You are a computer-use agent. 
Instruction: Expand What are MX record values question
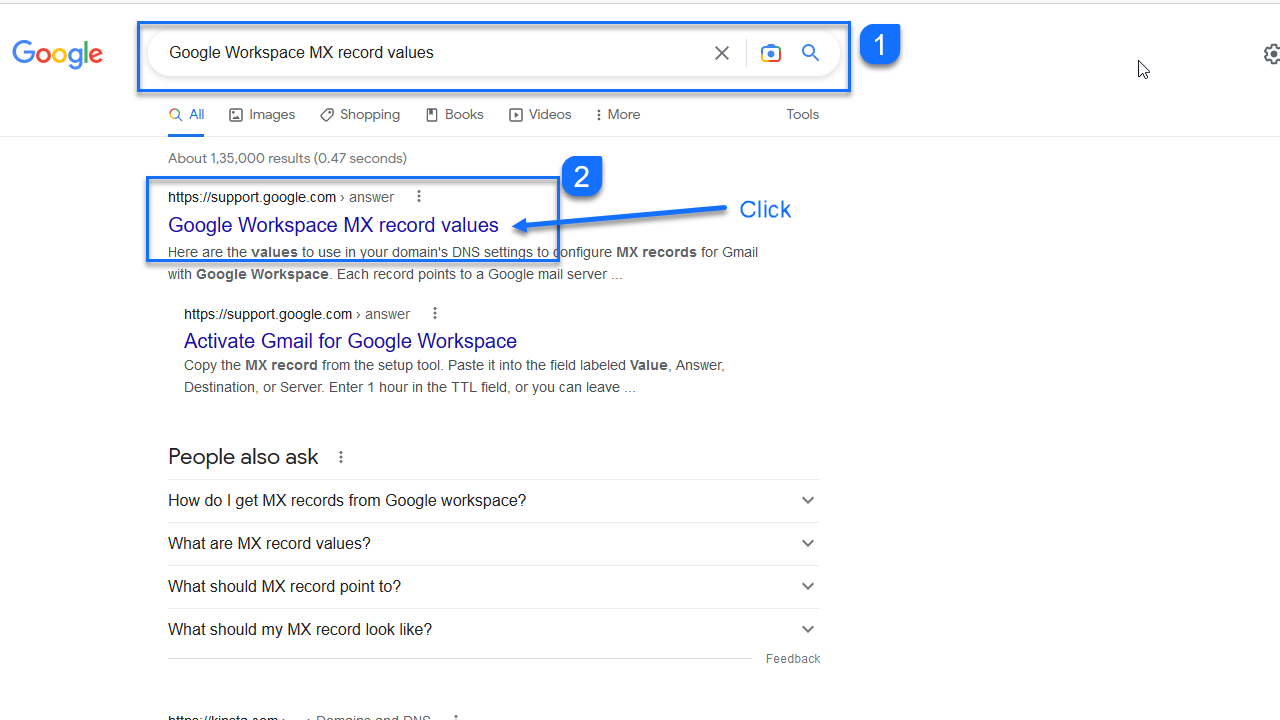click(x=493, y=544)
